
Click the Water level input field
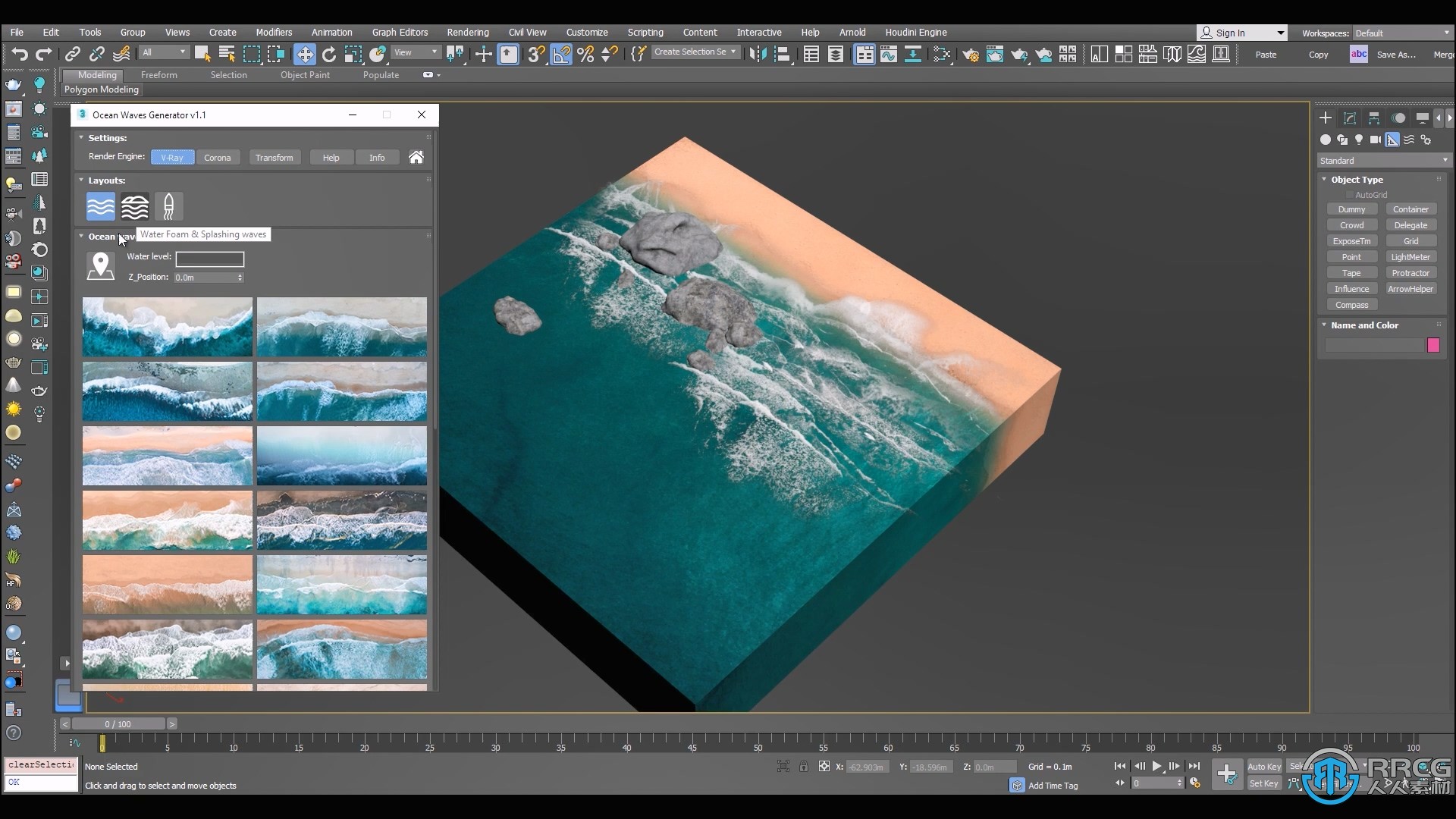[x=210, y=259]
